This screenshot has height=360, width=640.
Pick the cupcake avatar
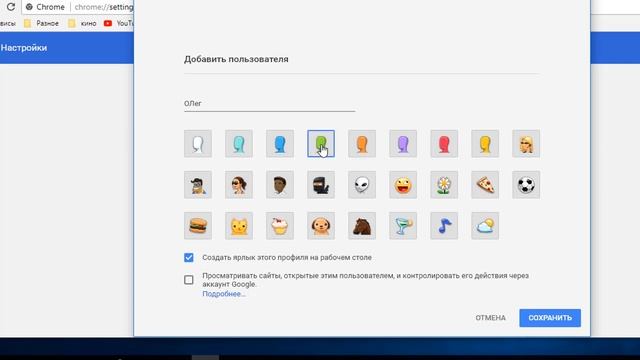point(280,226)
